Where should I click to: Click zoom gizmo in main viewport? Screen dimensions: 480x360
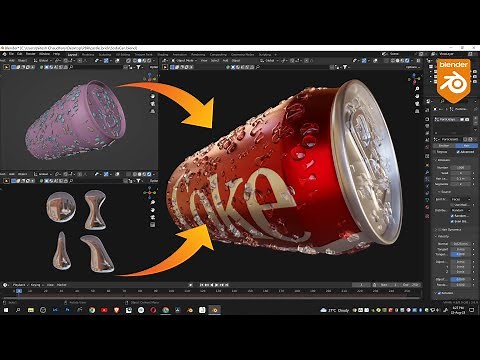coord(417,89)
